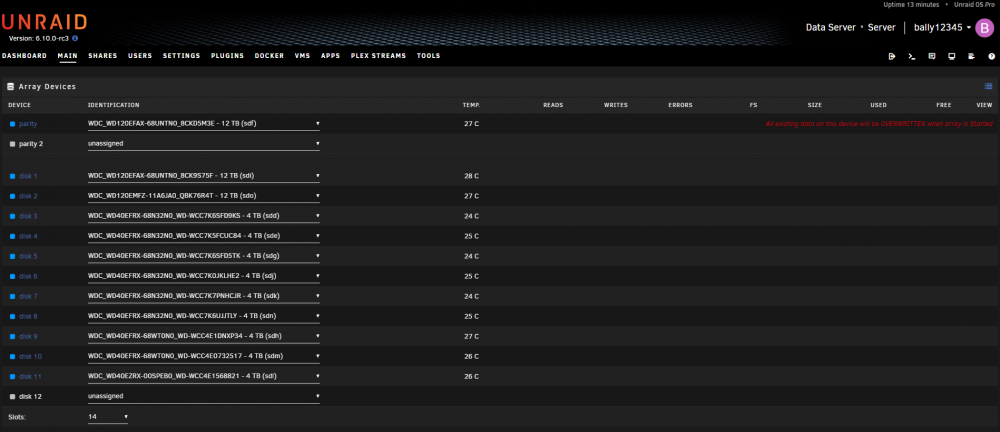Click the disk 11 status square icon
This screenshot has width=1000, height=432.
[12, 376]
